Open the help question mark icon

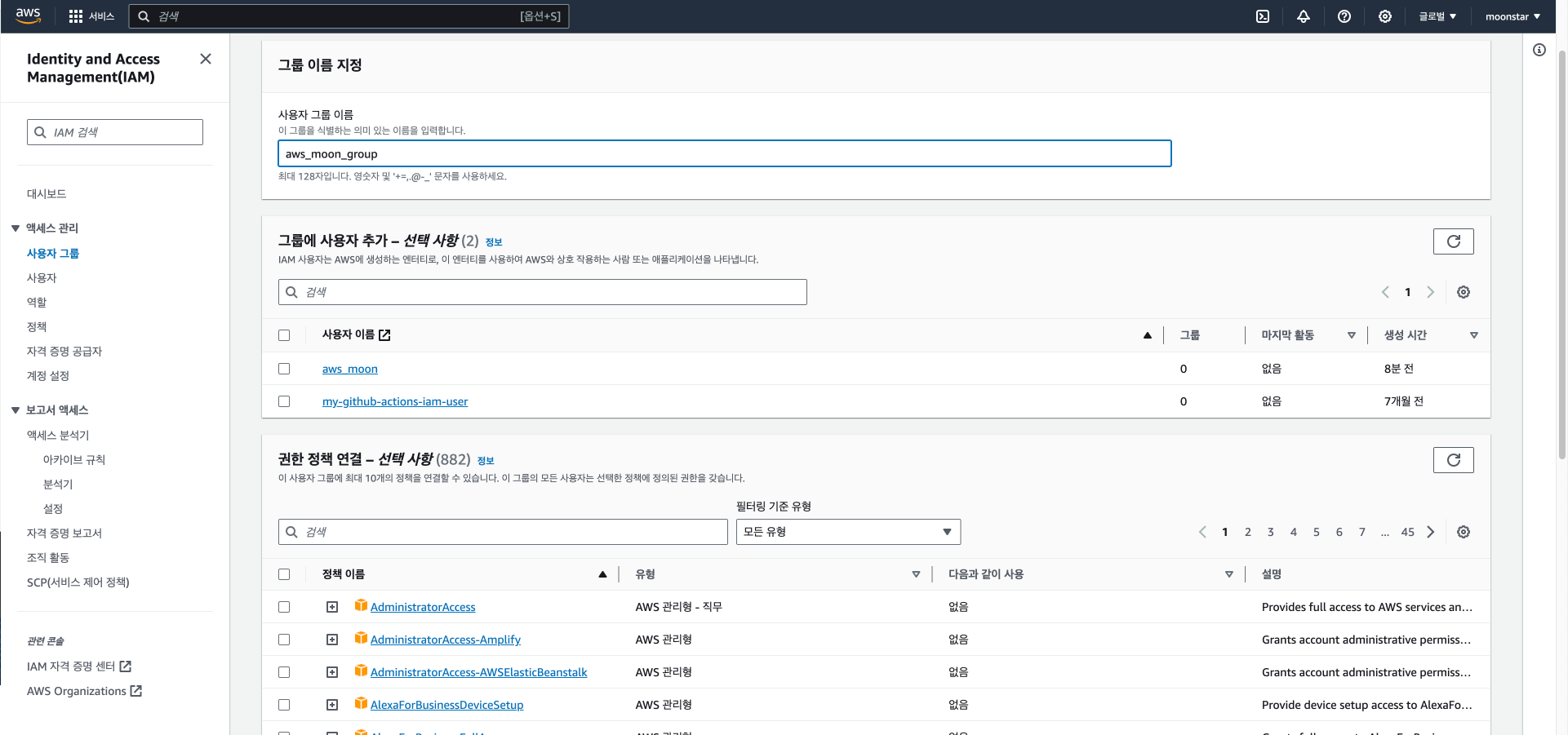click(x=1344, y=16)
